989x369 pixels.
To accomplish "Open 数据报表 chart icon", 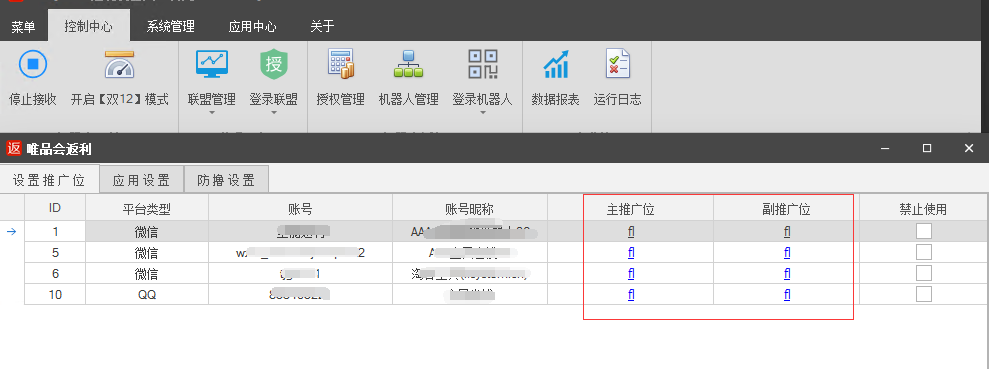I will (556, 64).
